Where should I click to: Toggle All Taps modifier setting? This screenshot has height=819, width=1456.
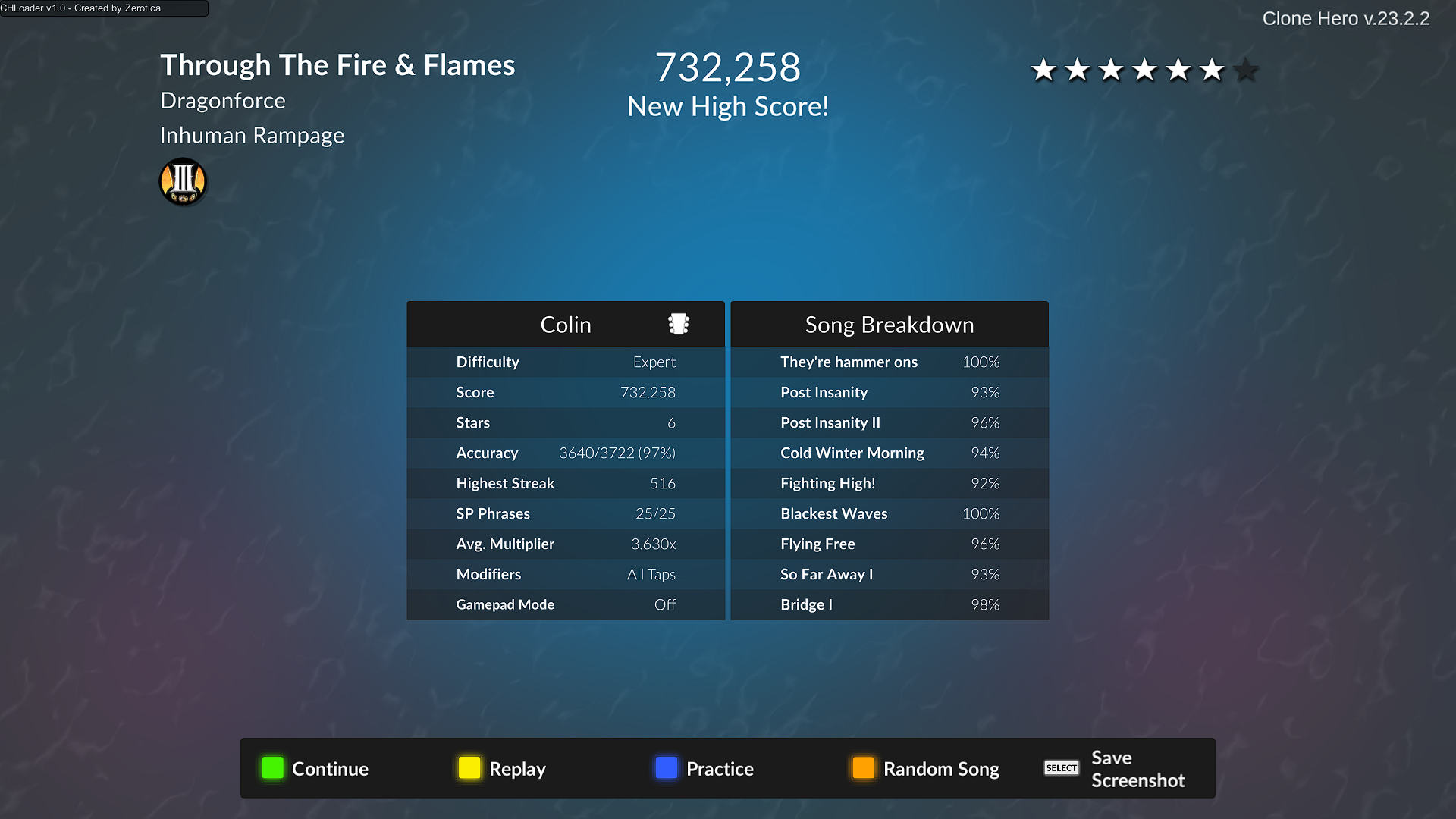coord(650,573)
